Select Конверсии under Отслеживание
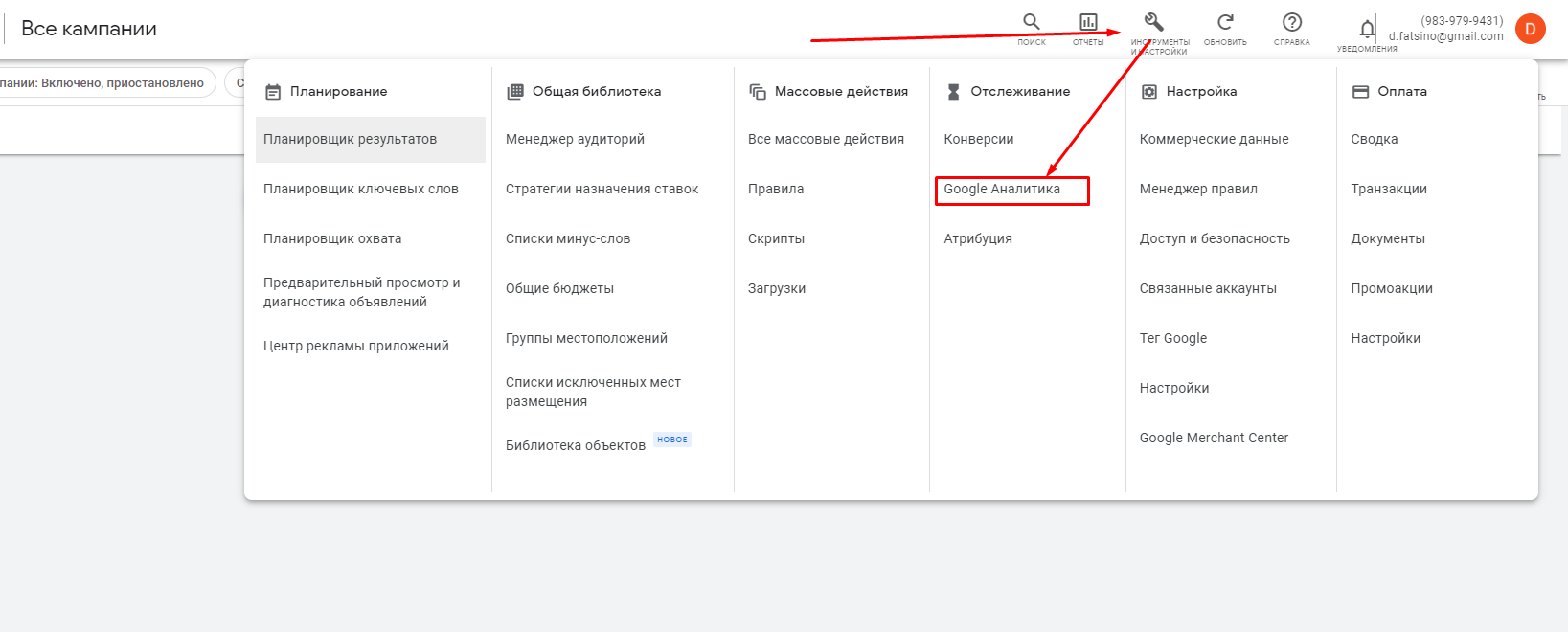Viewport: 1568px width, 632px height. click(x=978, y=140)
